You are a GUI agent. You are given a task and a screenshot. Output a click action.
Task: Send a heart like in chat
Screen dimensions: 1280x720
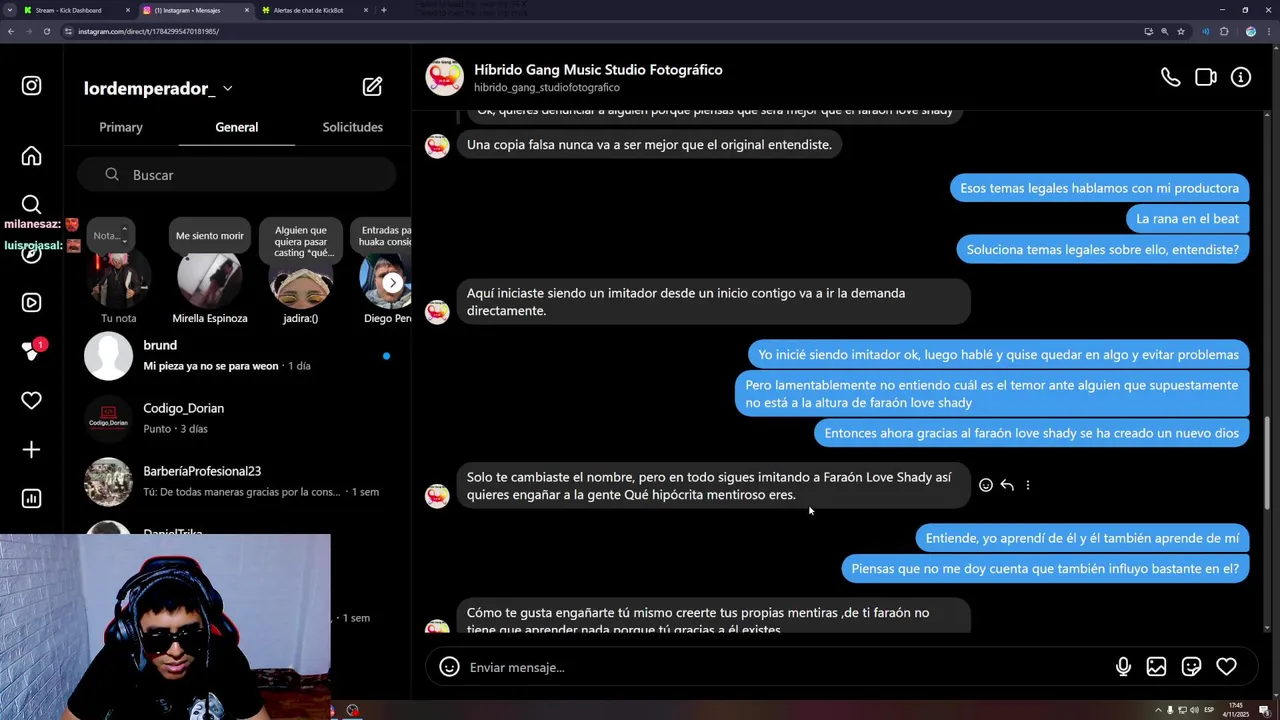(1226, 667)
